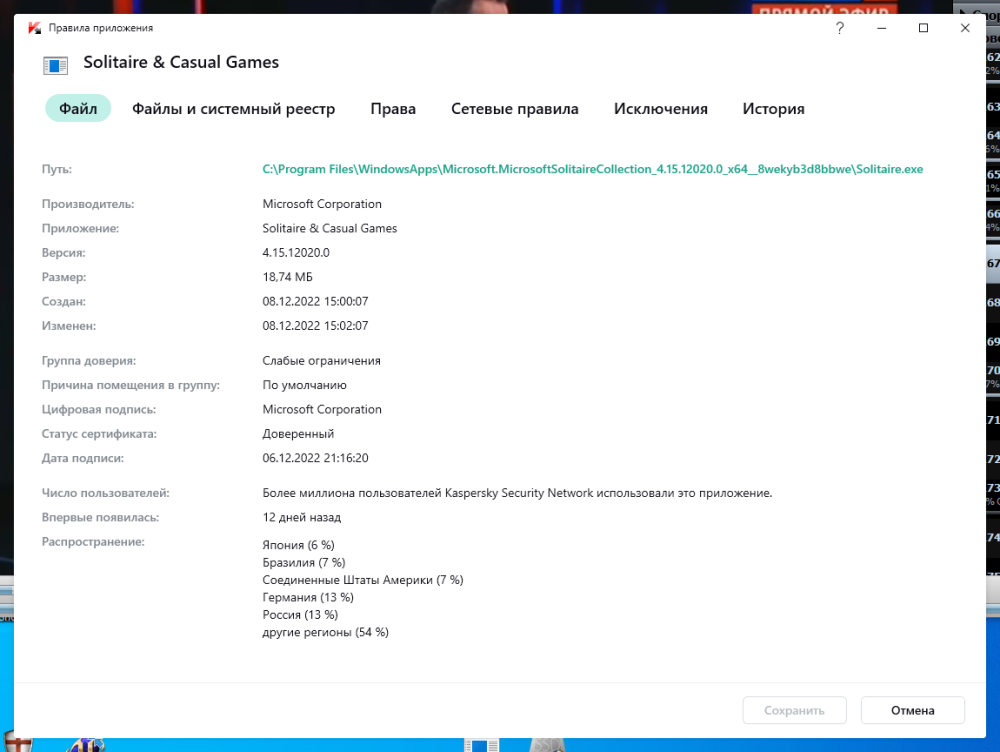Select Цифровая подпись value Microsoft Corporation
The height and width of the screenshot is (752, 1000).
pyautogui.click(x=322, y=409)
